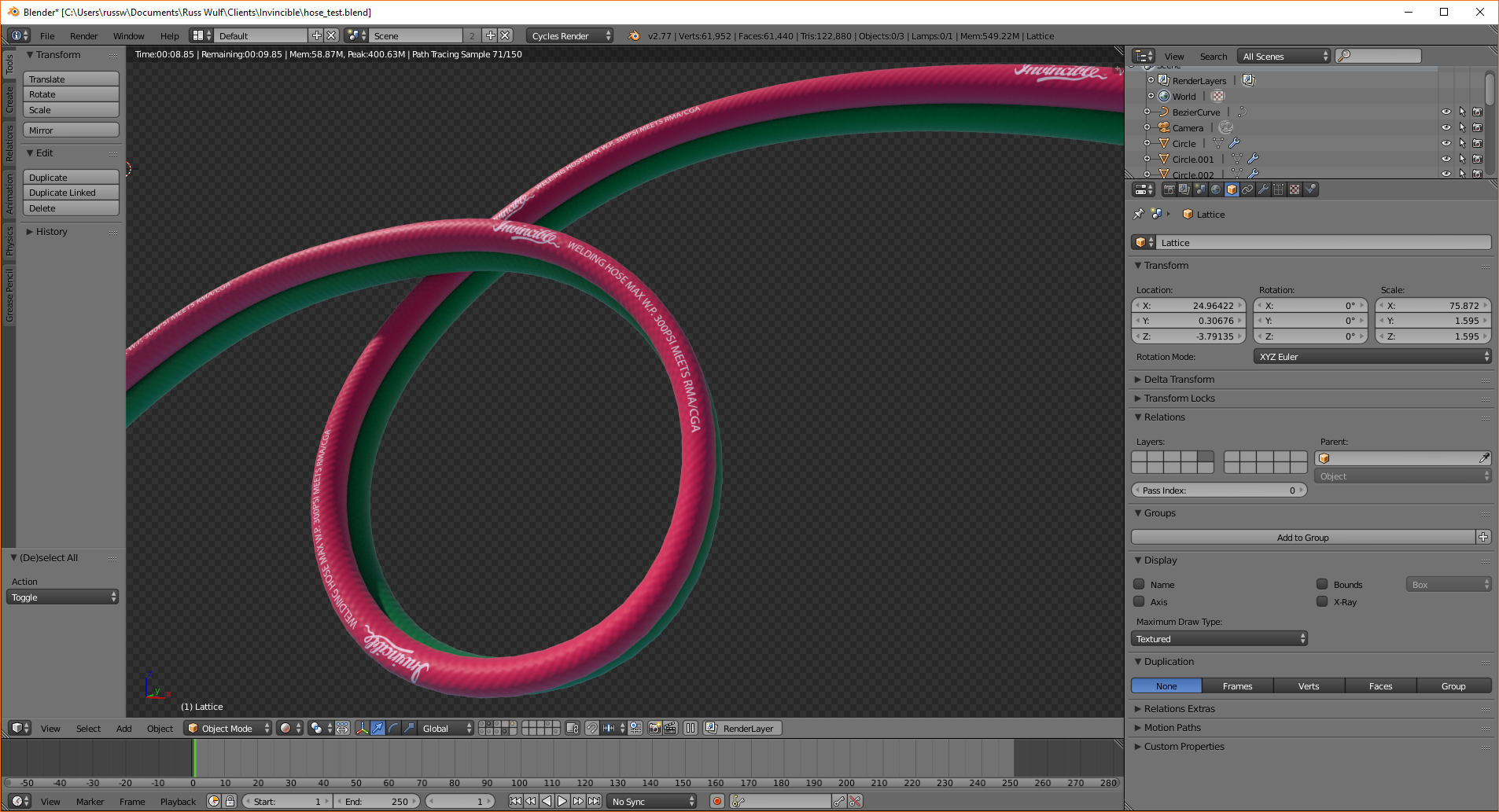Click the Add to Group button
Screen dimensions: 1499x812
1303,538
